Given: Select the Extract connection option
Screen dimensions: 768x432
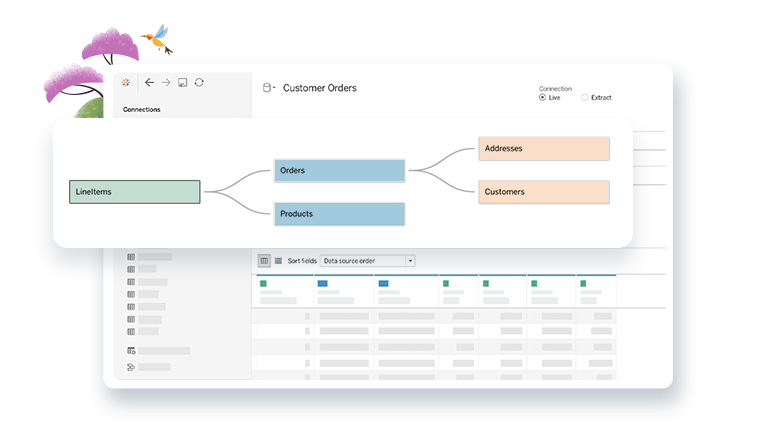Looking at the screenshot, I should coord(585,98).
